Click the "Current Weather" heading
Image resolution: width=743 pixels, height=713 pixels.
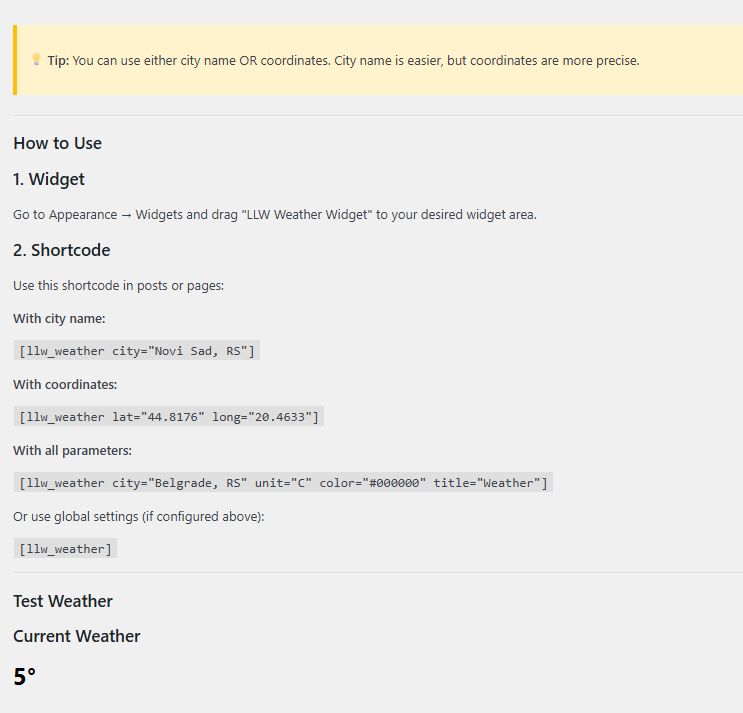(77, 636)
